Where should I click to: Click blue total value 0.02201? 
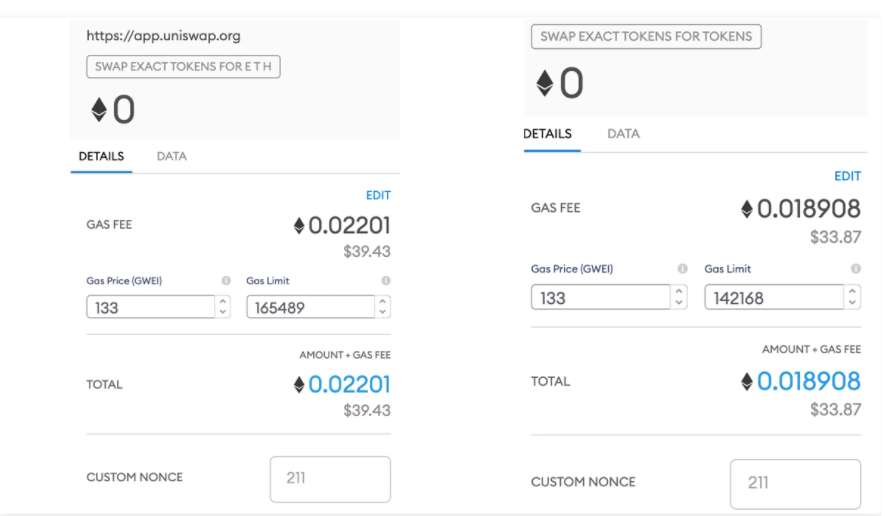(349, 385)
